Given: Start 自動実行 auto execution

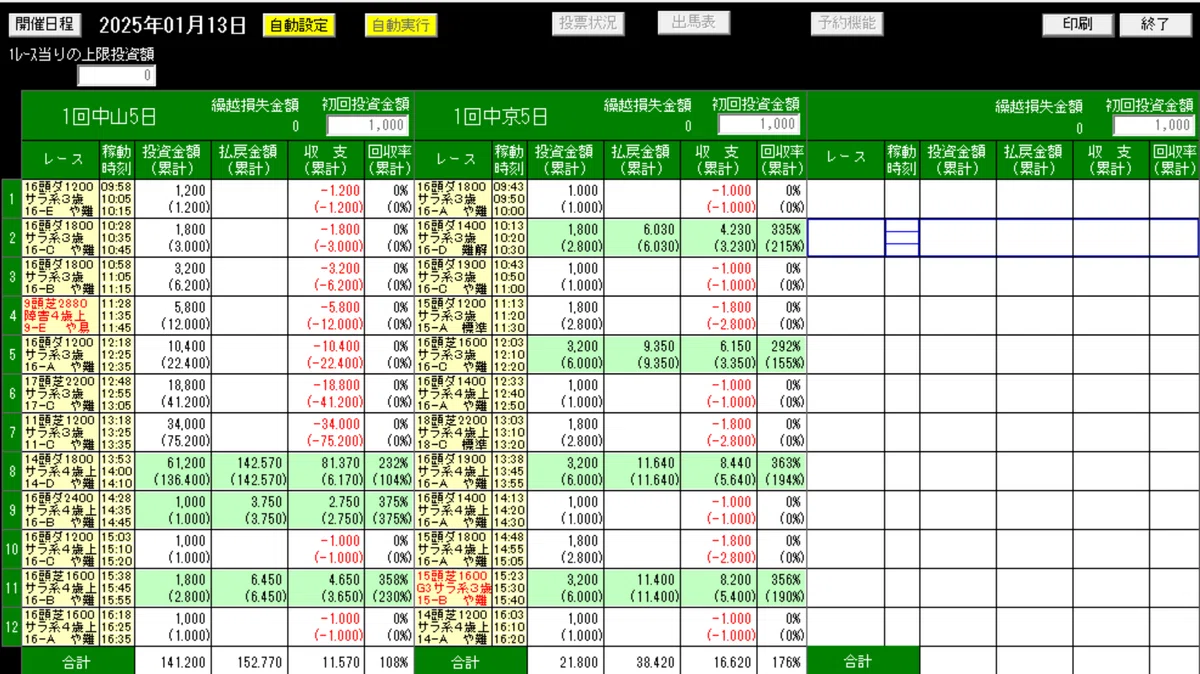Looking at the screenshot, I should (400, 25).
